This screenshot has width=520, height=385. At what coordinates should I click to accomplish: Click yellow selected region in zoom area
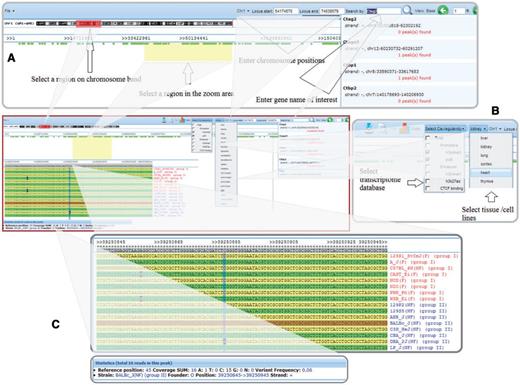[x=188, y=53]
